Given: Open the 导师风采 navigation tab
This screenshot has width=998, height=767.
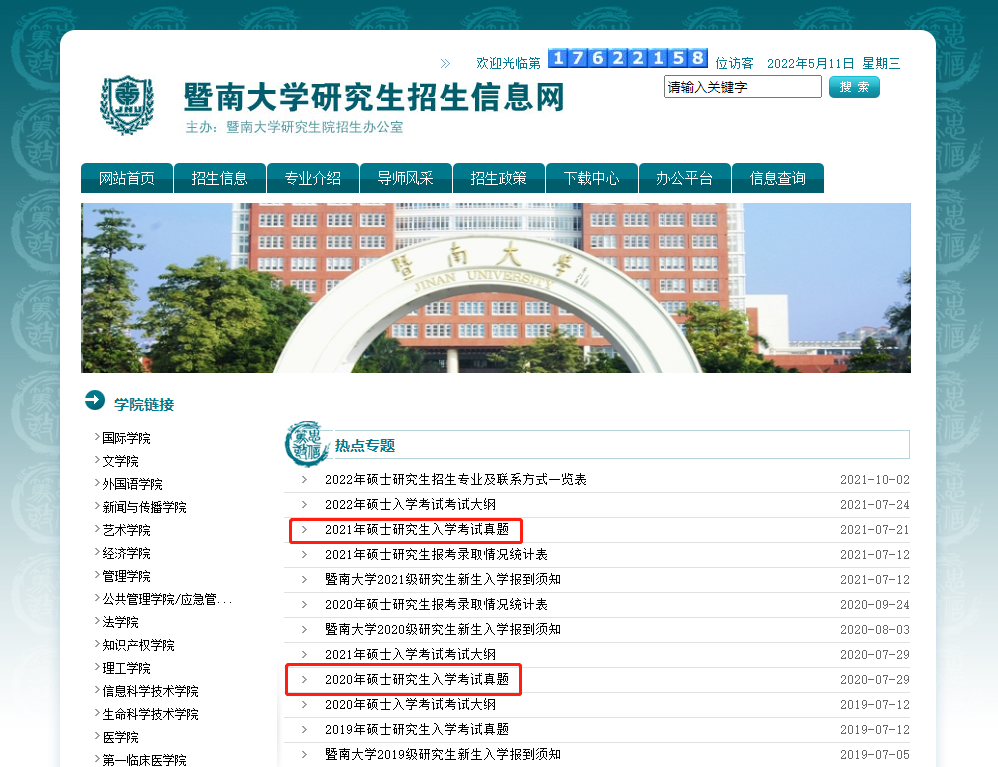Looking at the screenshot, I should point(405,178).
